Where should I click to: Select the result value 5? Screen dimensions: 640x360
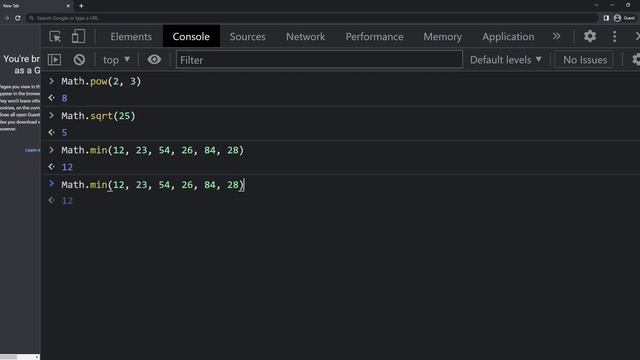coord(64,133)
